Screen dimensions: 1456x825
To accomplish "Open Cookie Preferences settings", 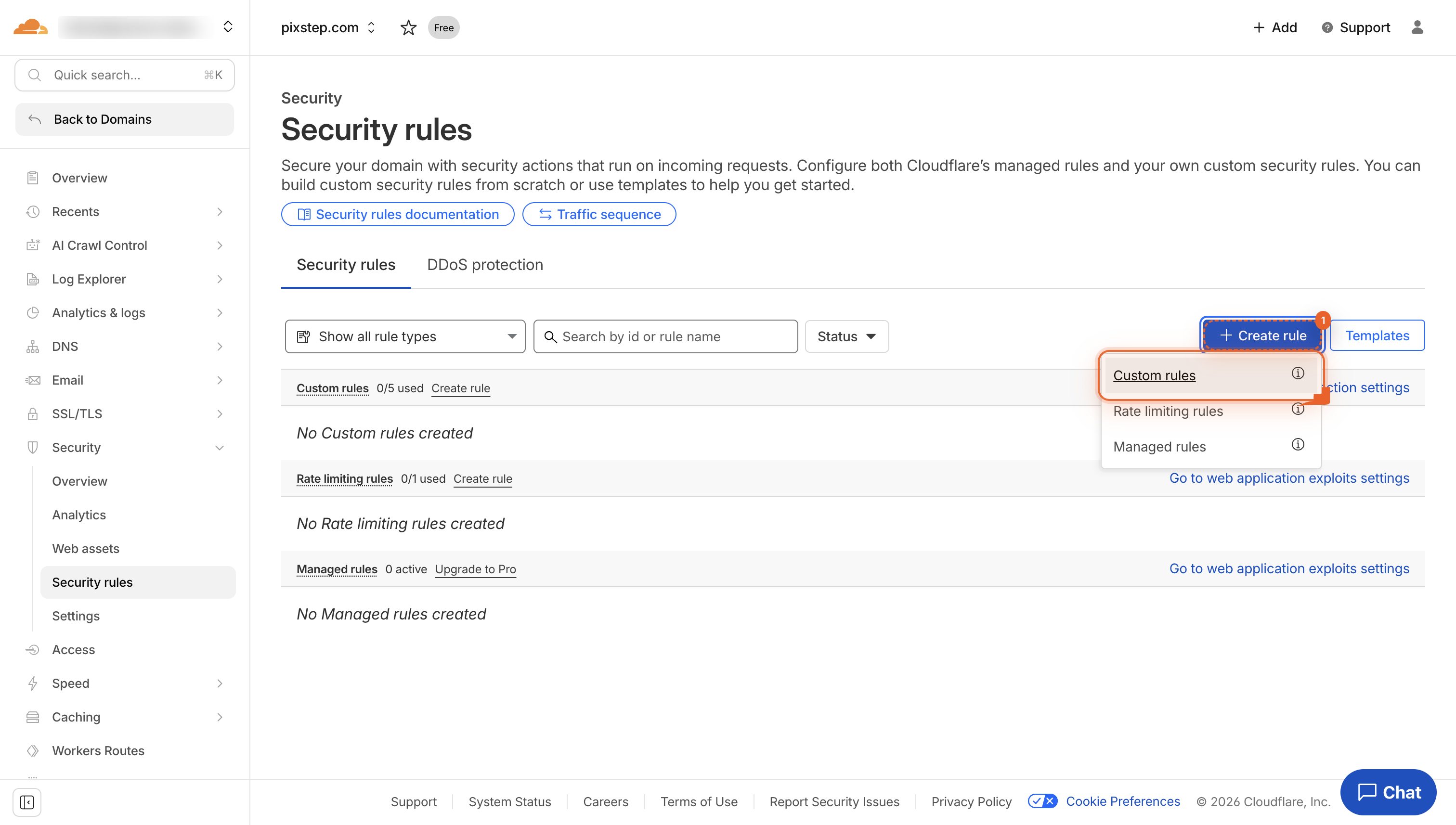I will click(x=1123, y=801).
